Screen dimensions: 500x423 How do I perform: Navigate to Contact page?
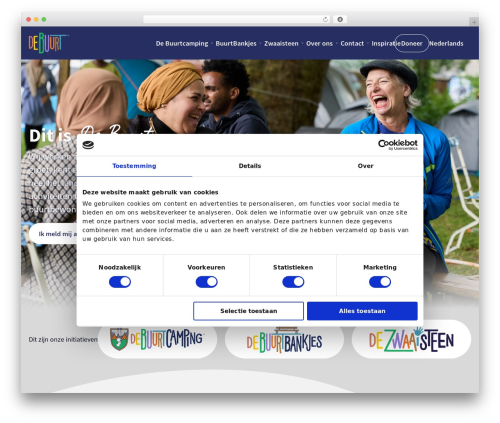tap(352, 44)
